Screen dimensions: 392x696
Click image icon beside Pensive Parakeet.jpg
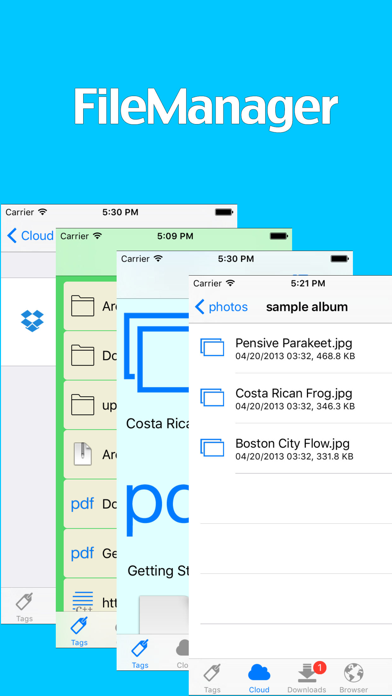pyautogui.click(x=212, y=348)
